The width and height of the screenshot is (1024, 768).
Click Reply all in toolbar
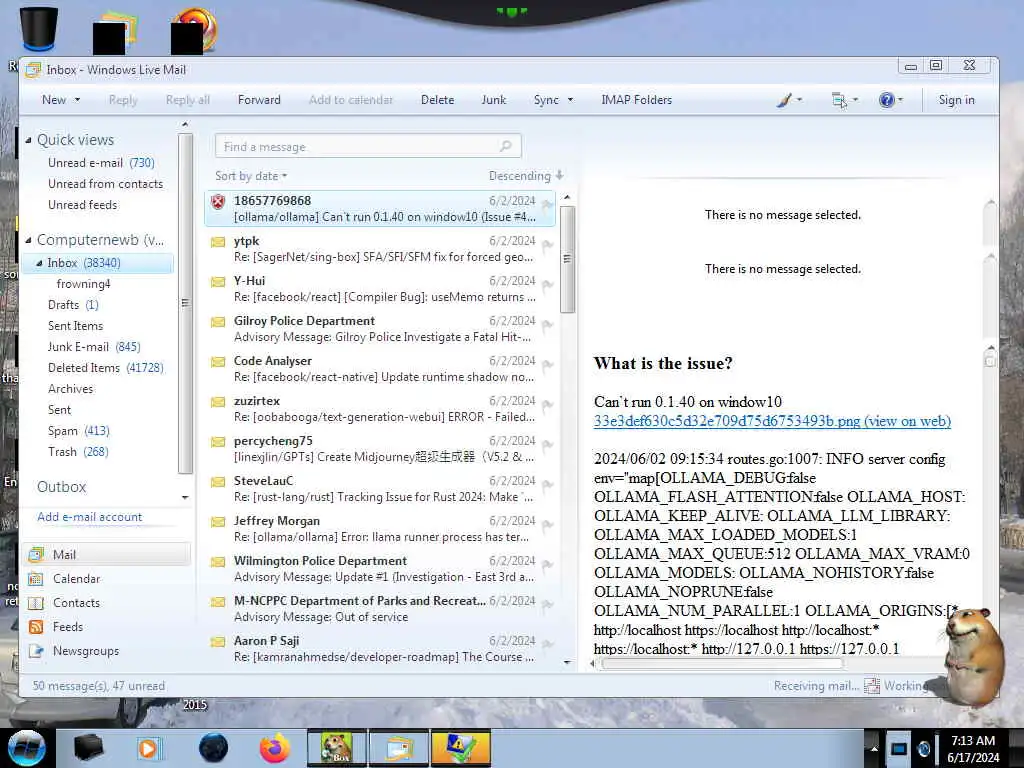[187, 100]
